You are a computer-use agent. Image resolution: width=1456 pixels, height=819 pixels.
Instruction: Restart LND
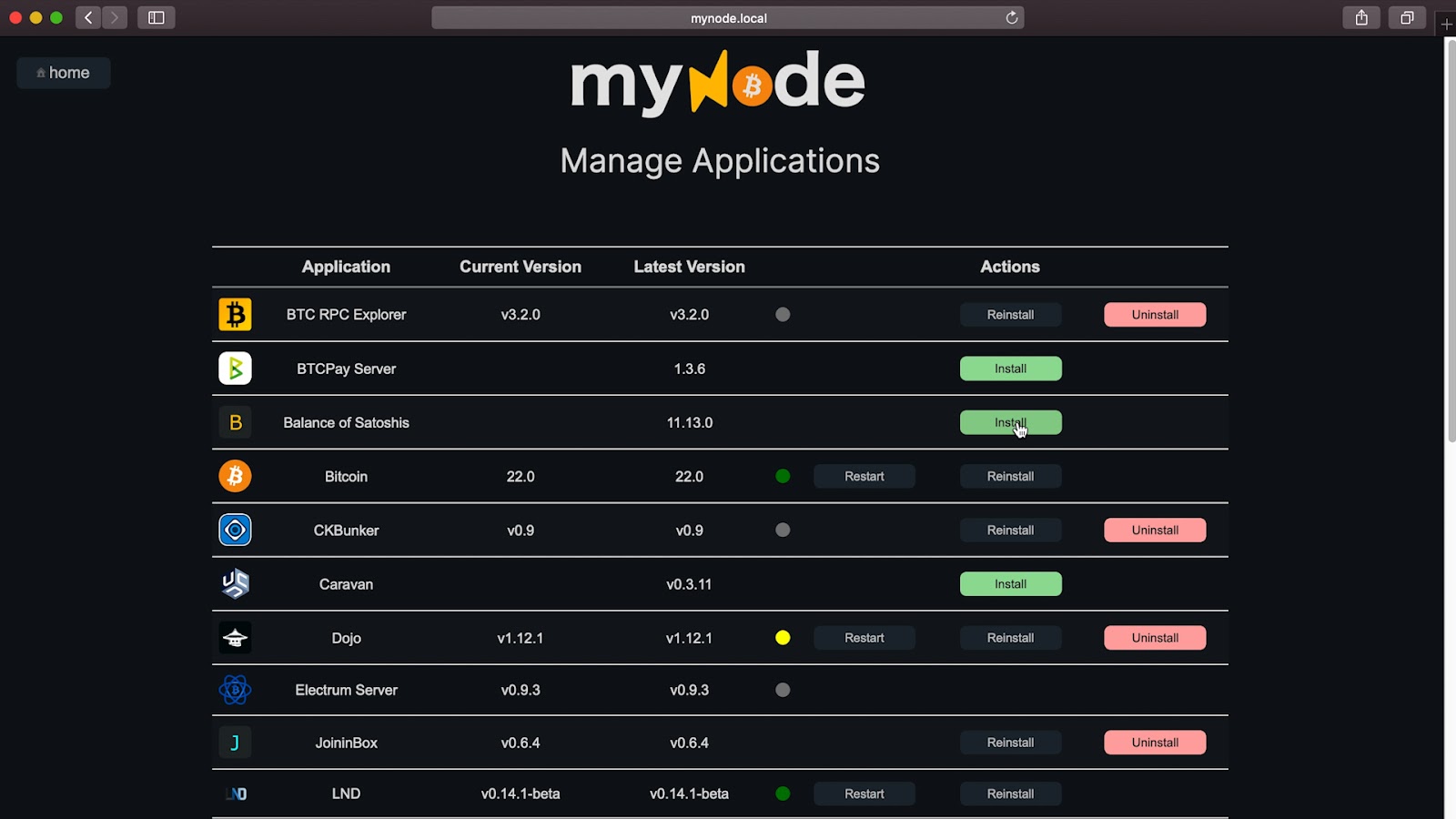(x=864, y=794)
